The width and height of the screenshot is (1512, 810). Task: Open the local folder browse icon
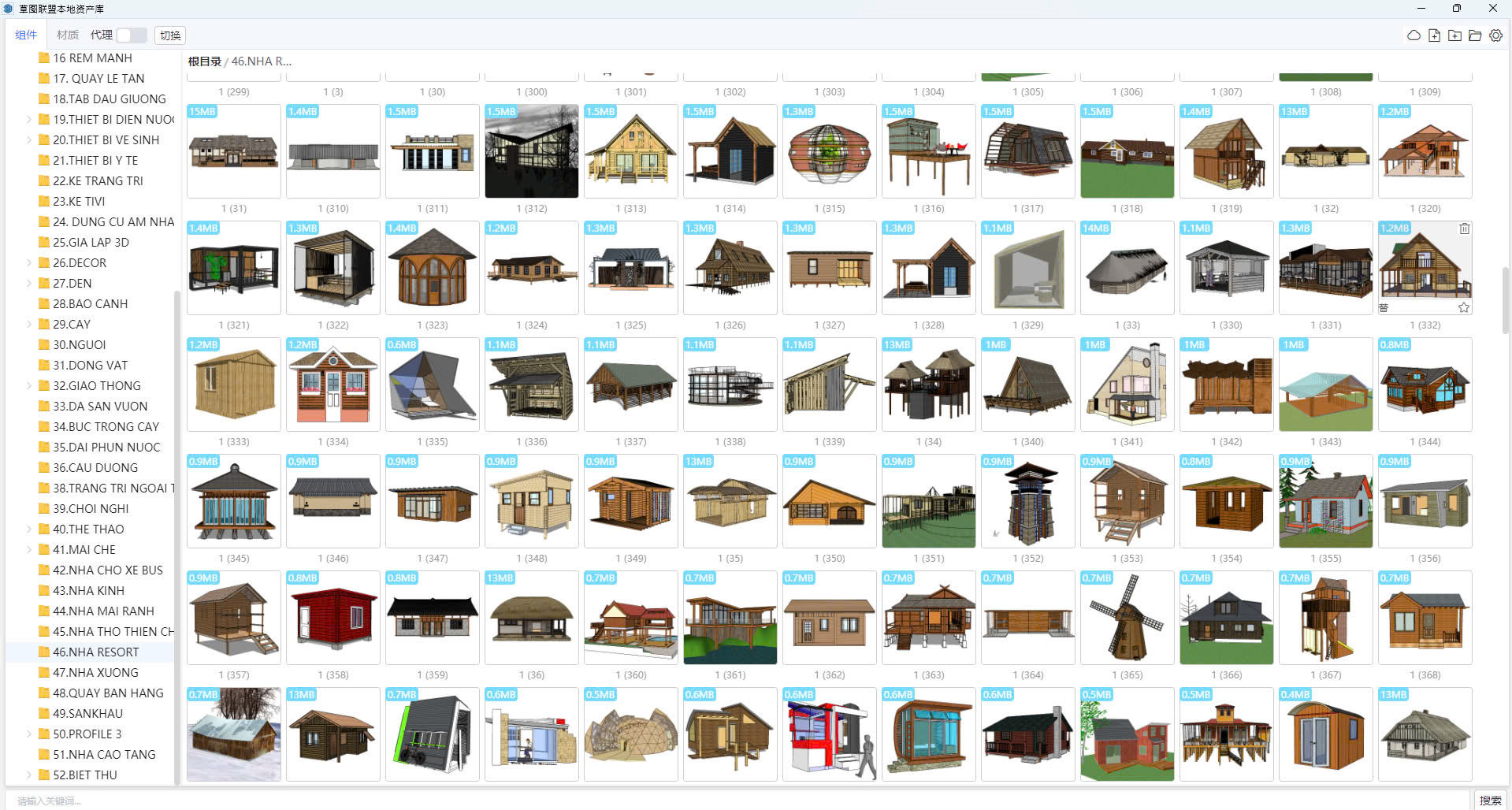1475,35
